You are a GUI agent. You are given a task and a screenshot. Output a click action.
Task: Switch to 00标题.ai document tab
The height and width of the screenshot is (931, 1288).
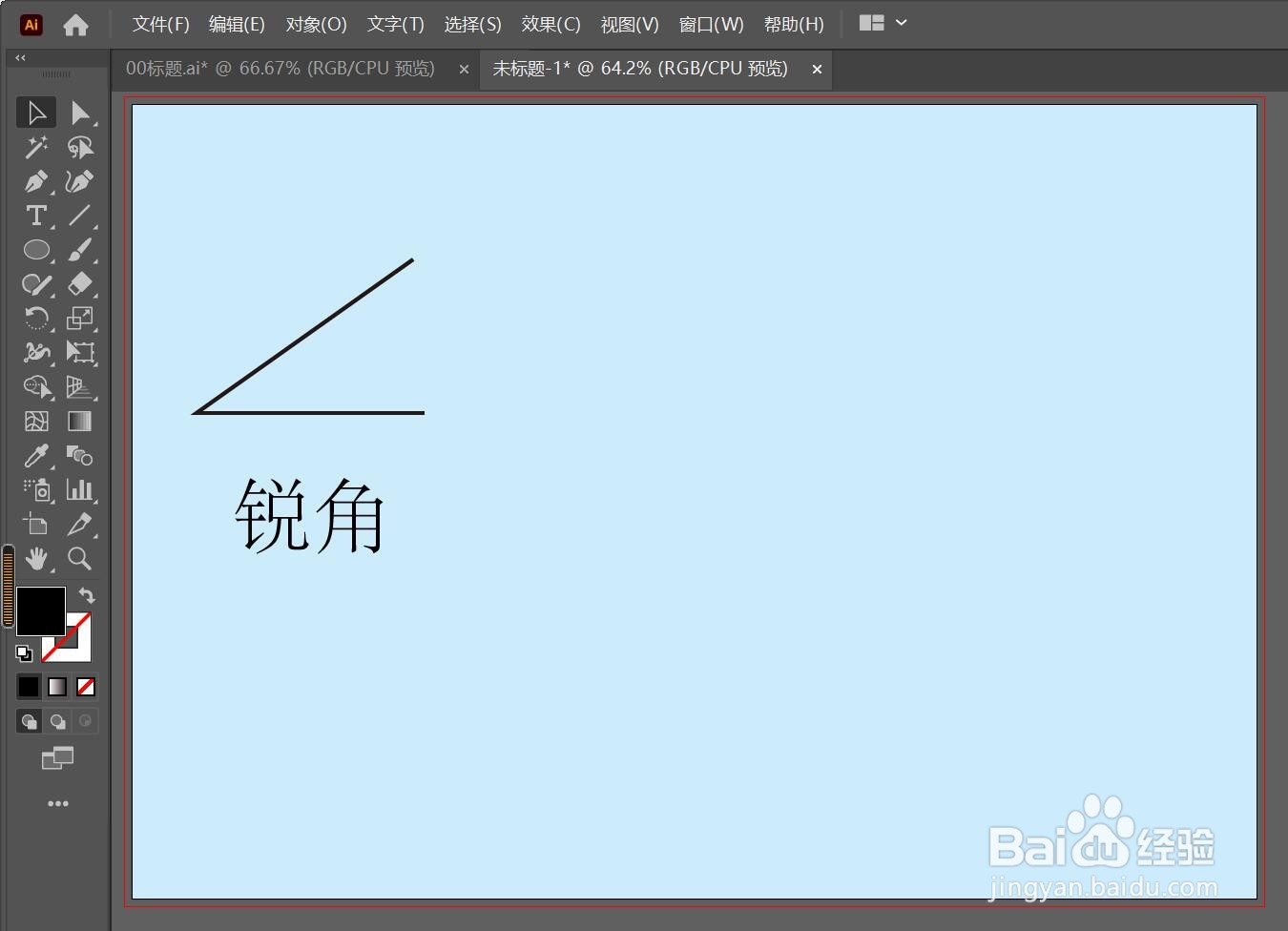[x=280, y=69]
